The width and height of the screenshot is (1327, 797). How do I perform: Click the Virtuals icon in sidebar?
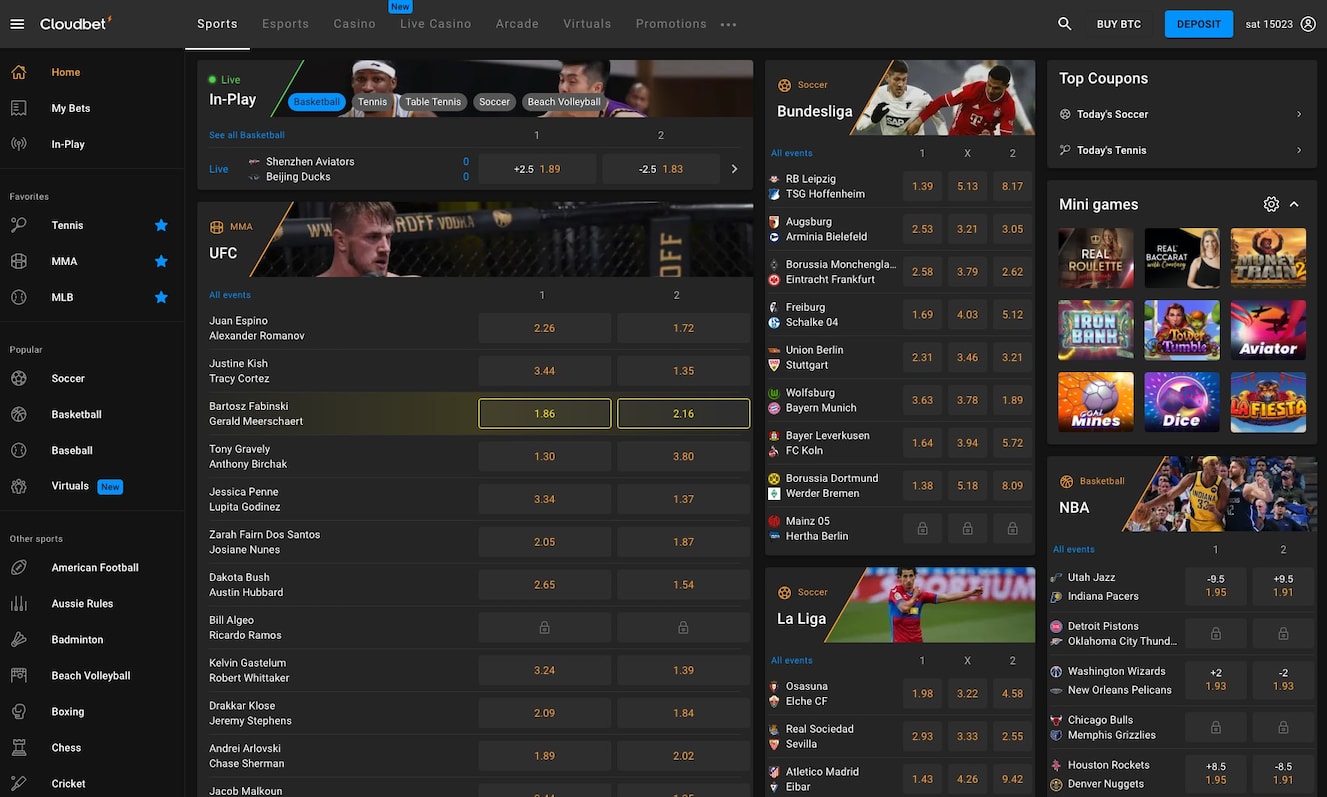pos(18,486)
